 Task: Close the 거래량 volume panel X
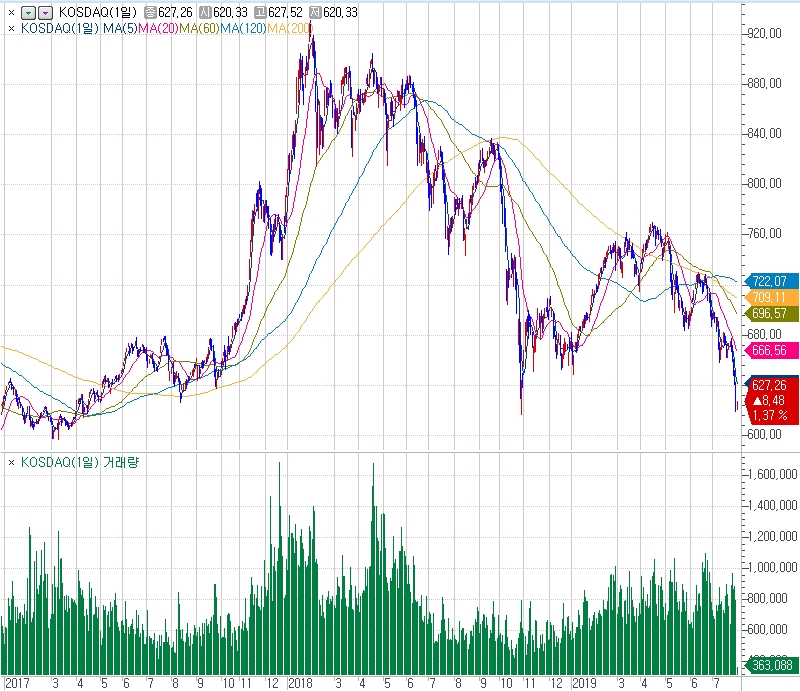point(11,462)
